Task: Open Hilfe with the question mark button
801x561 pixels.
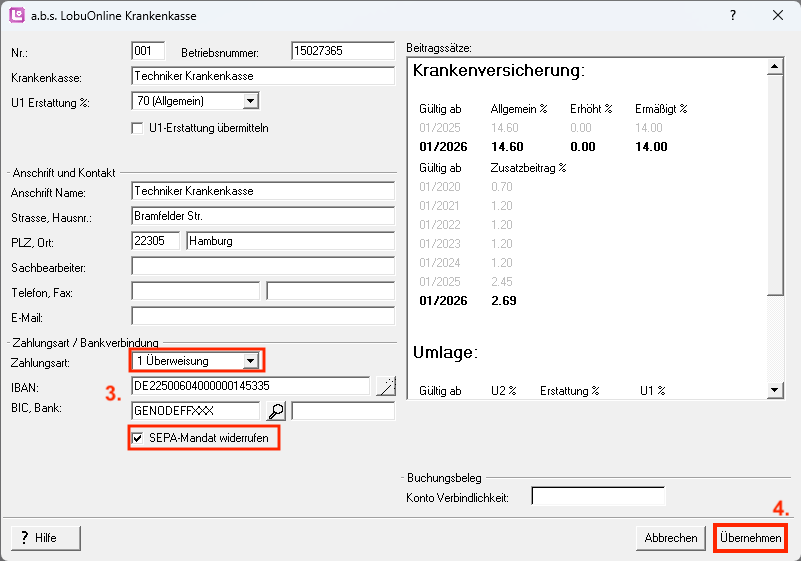Action: [46, 538]
